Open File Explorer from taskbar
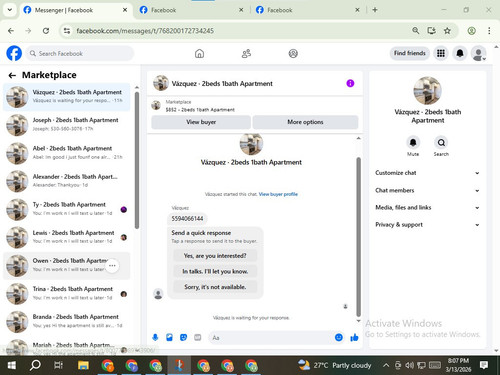500x375 pixels. (x=83, y=365)
